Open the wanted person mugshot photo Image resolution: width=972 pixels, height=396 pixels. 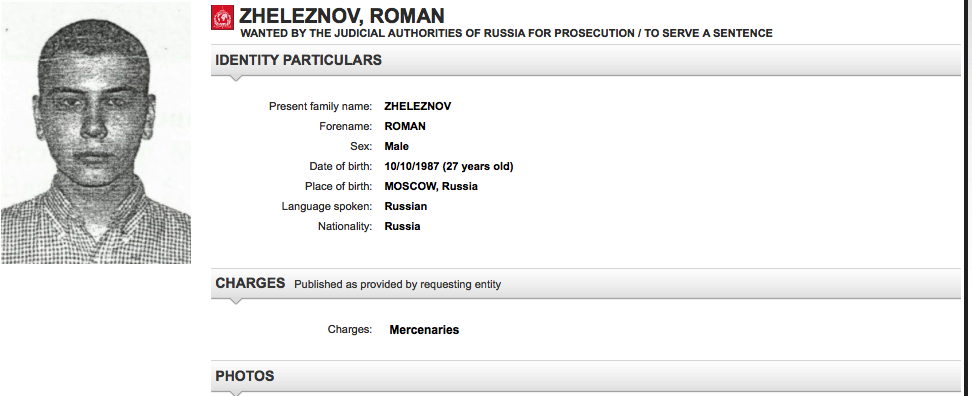pos(96,133)
